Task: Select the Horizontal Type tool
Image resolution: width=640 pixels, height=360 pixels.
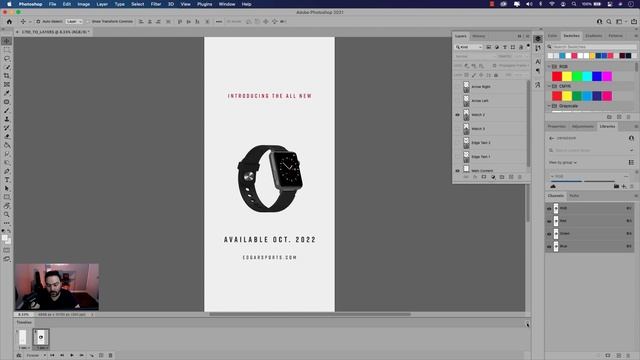Action: coord(7,180)
